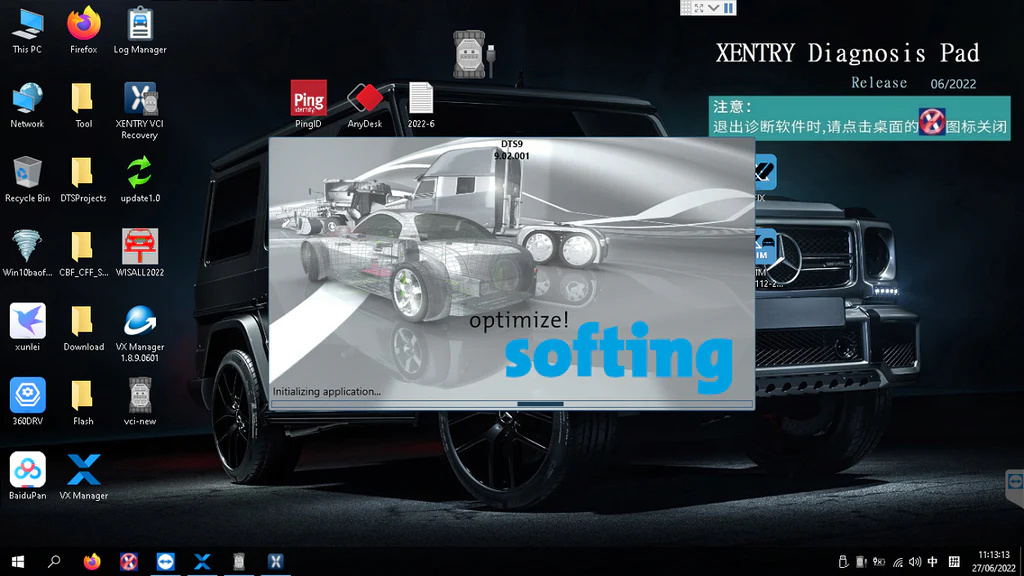Image resolution: width=1024 pixels, height=576 pixels.
Task: Open the 2022-6 text file
Action: pyautogui.click(x=421, y=104)
